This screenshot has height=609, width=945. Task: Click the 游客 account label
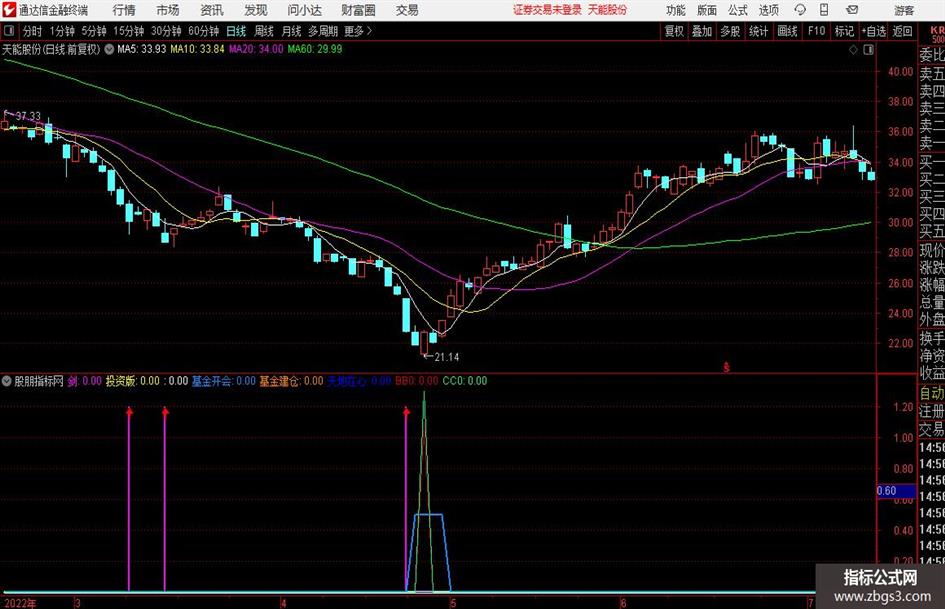point(904,10)
